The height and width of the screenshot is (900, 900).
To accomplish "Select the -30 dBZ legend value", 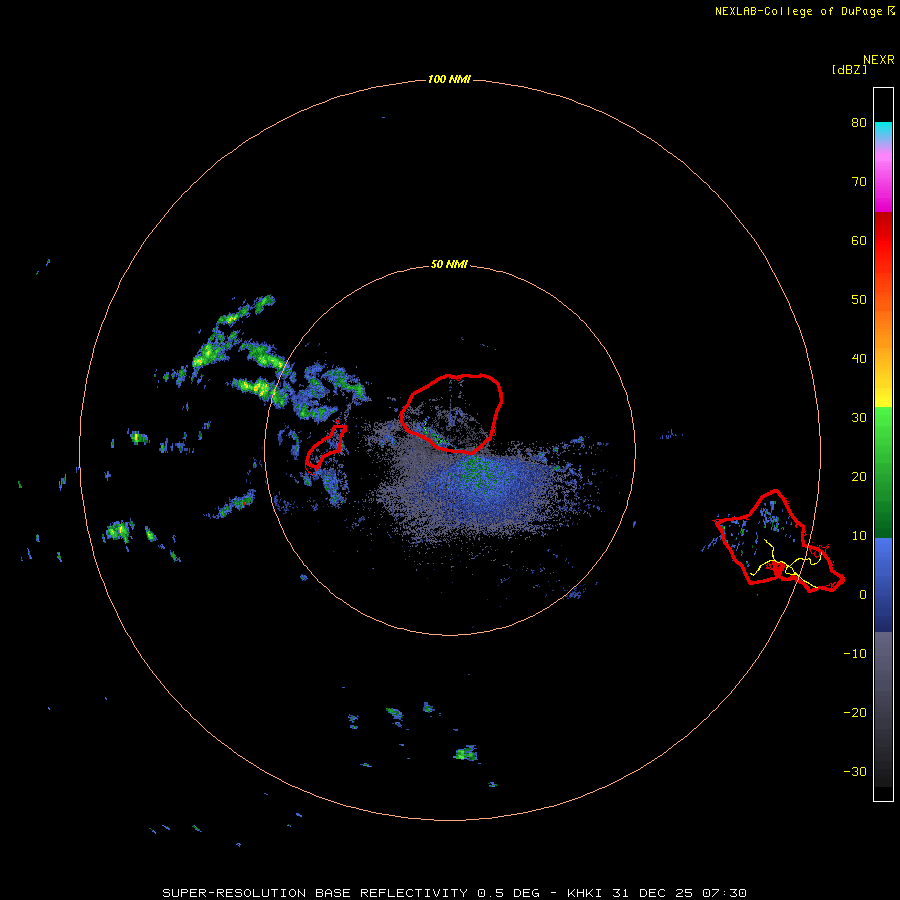I will pyautogui.click(x=855, y=772).
